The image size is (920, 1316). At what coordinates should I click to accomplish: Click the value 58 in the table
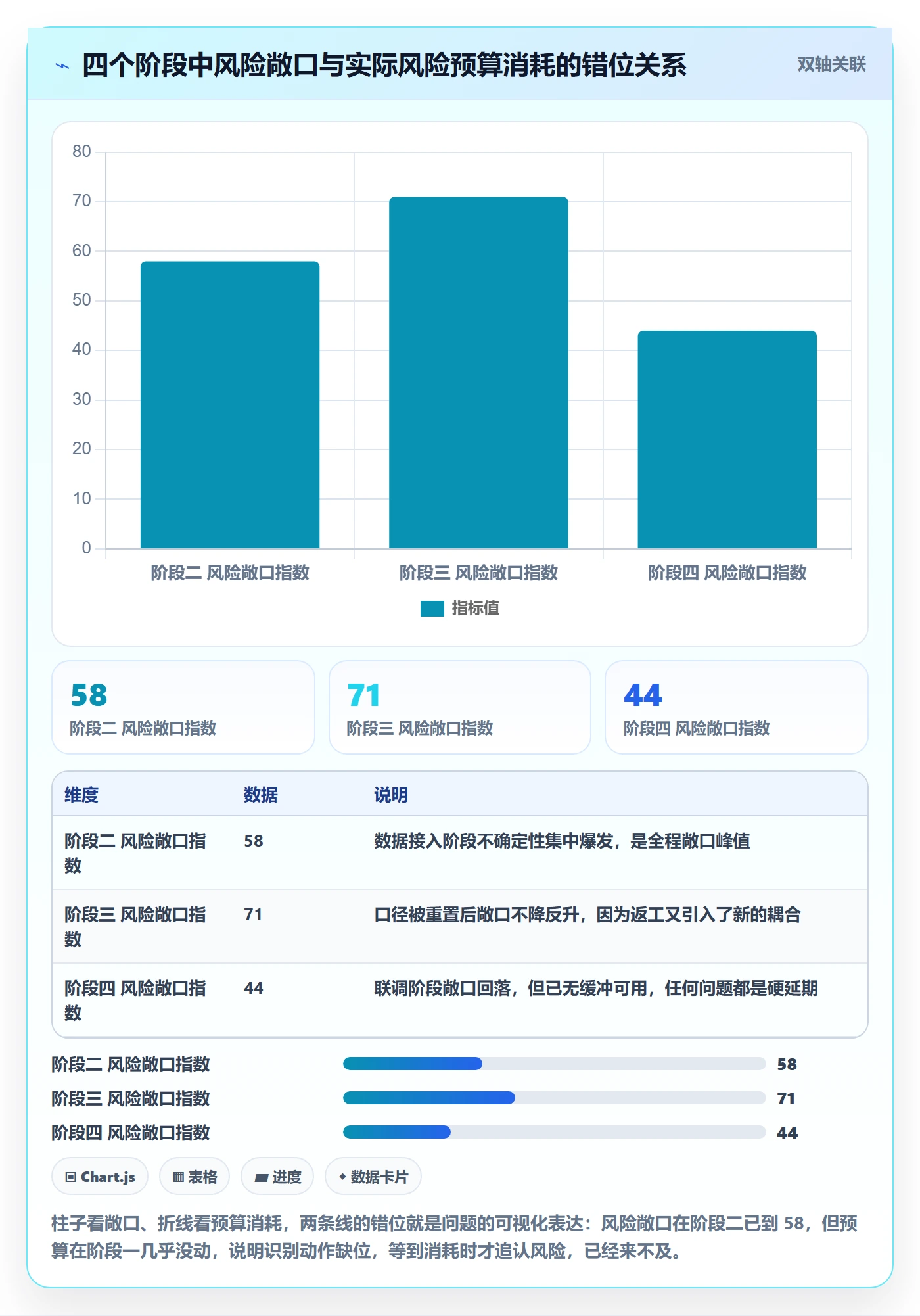pyautogui.click(x=254, y=841)
